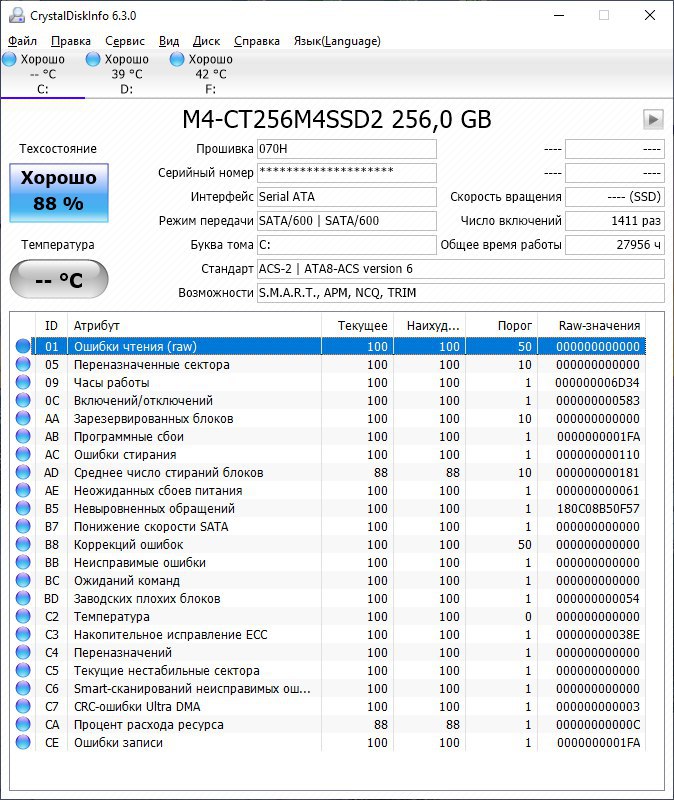Click the temperature -- °C indicator
Viewport: 674px width, 800px height.
click(x=59, y=279)
